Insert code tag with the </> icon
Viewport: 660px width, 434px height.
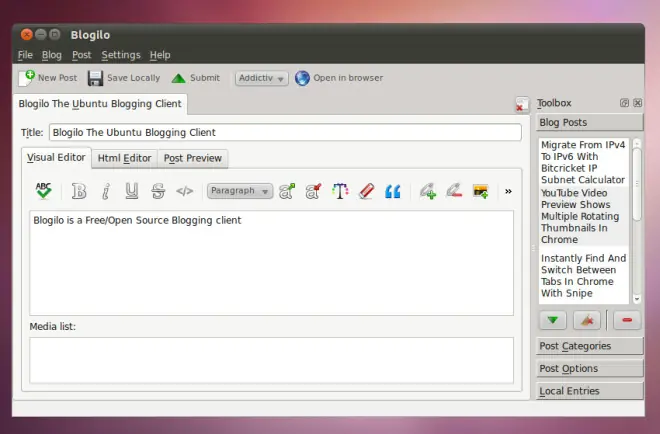click(184, 191)
